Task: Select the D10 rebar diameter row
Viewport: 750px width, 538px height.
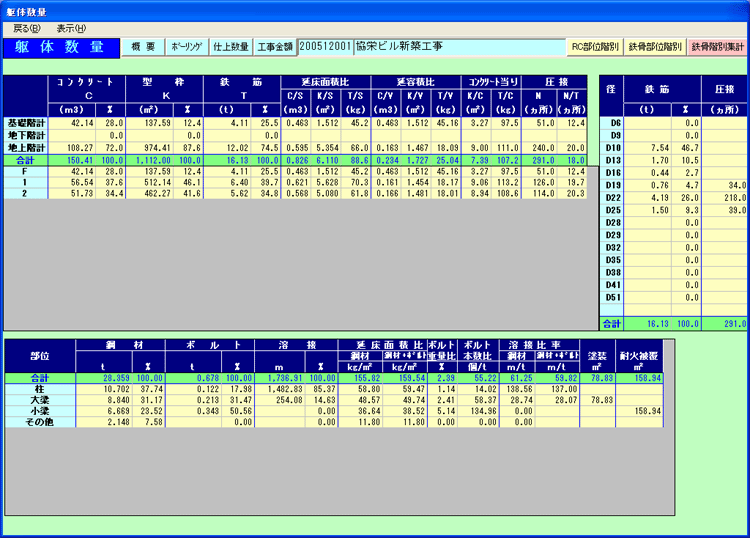Action: pos(616,146)
